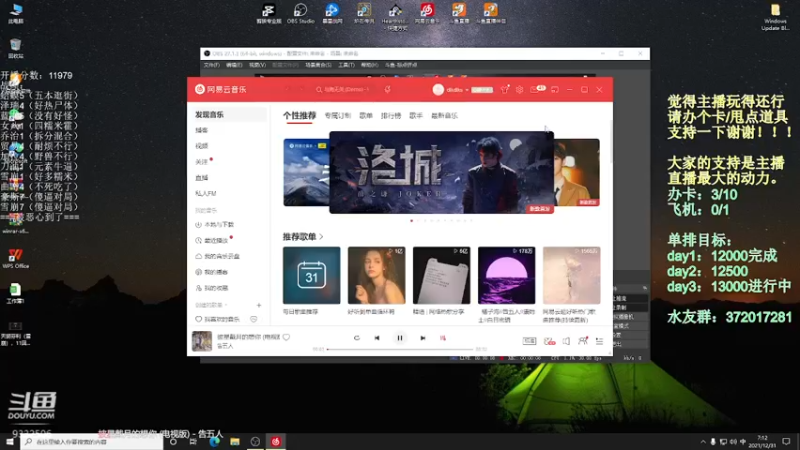800x450 pixels.
Task: Open the now-playing album art
Action: point(202,341)
